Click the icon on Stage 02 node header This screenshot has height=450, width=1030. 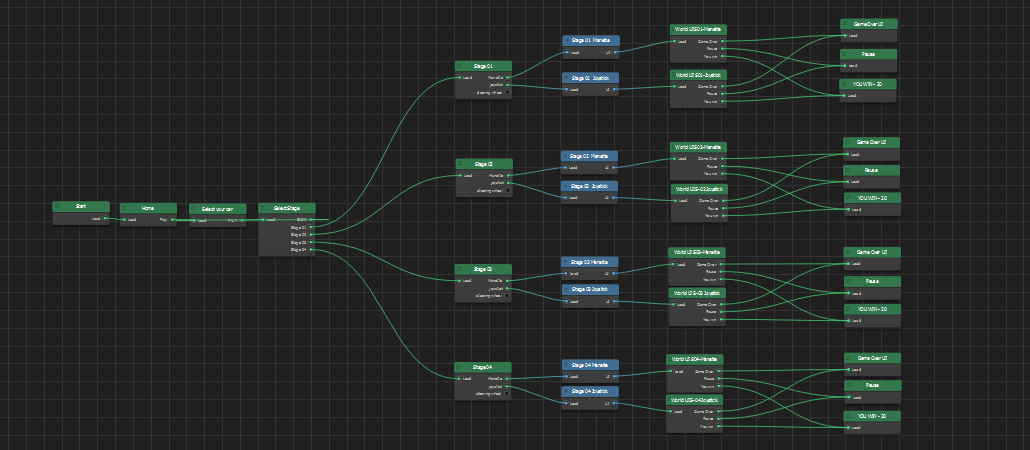[x=461, y=164]
